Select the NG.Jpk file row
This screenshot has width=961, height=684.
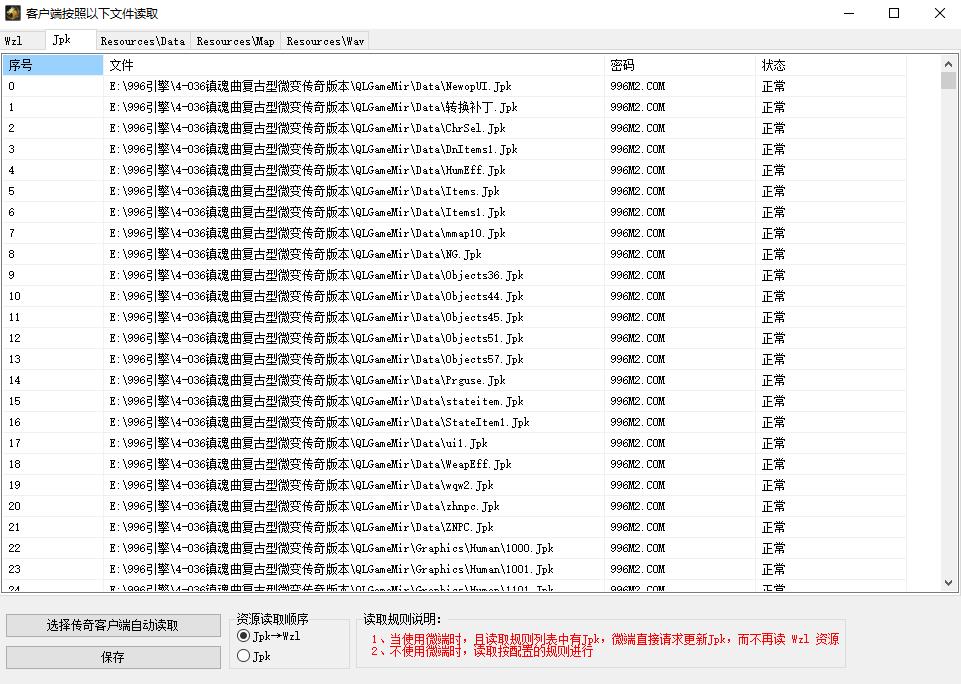[x=454, y=254]
